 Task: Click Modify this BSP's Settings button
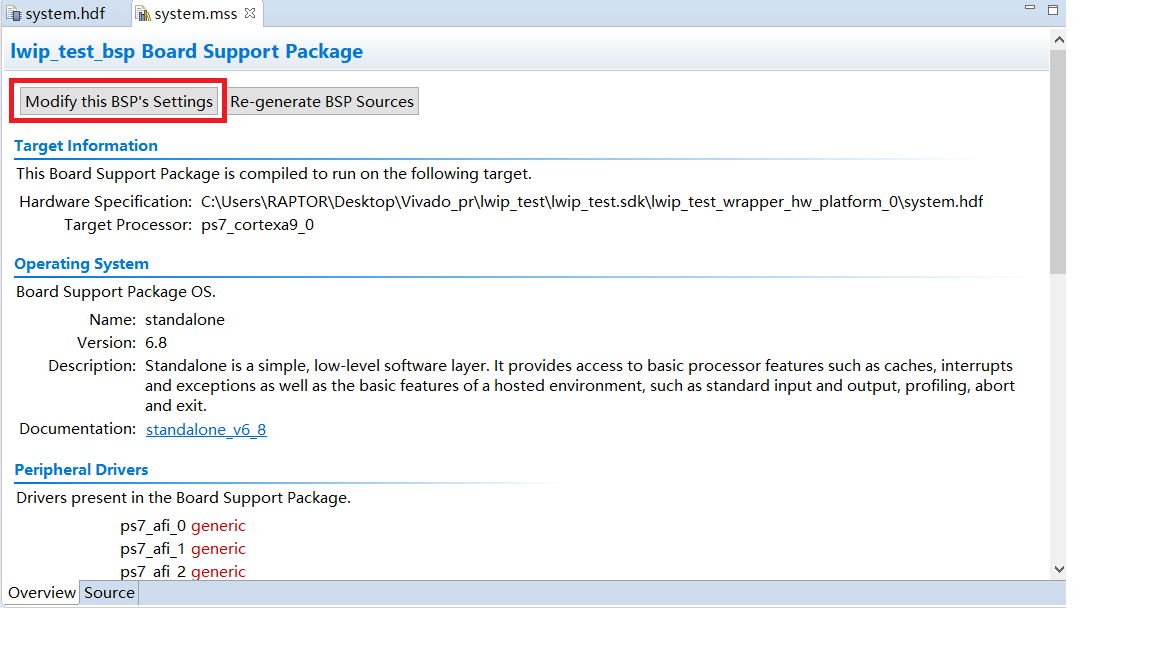click(x=119, y=101)
